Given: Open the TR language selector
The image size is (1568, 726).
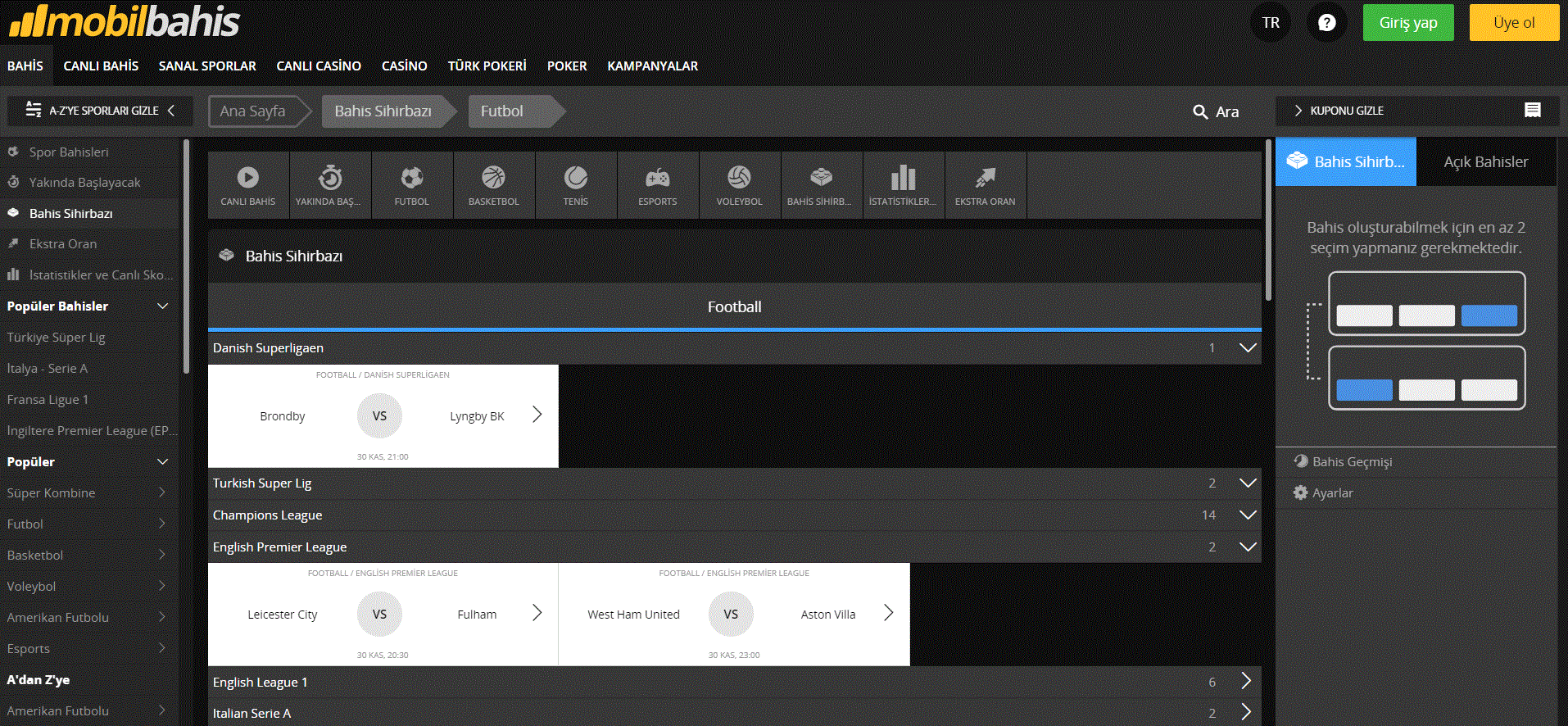Looking at the screenshot, I should pos(1271,23).
